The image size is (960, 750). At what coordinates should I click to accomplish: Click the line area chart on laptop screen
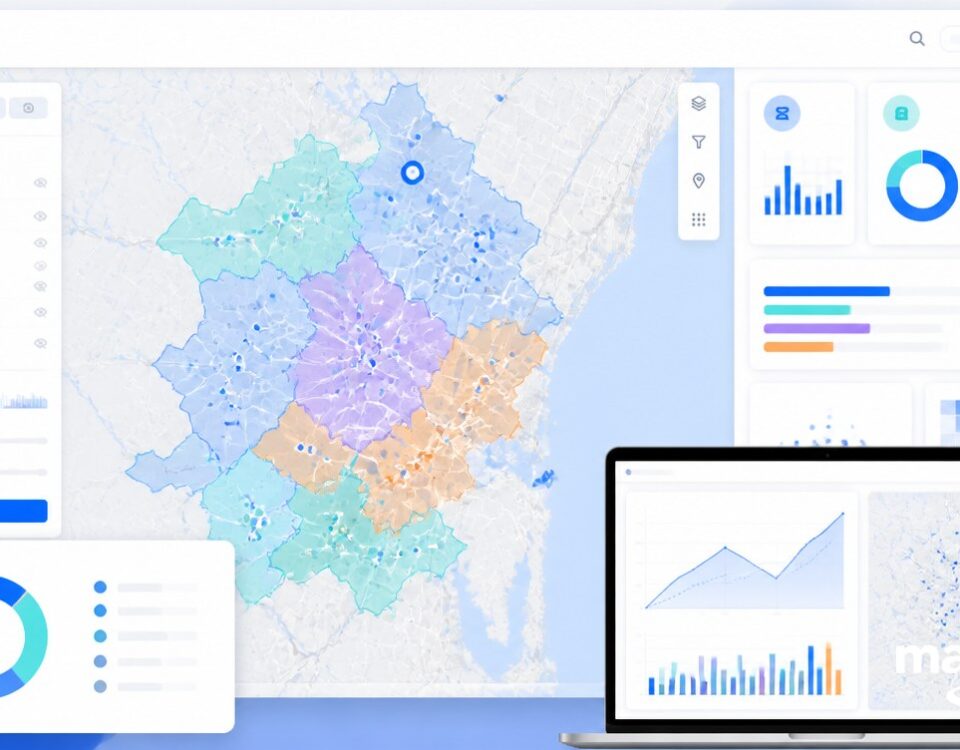coord(744,560)
